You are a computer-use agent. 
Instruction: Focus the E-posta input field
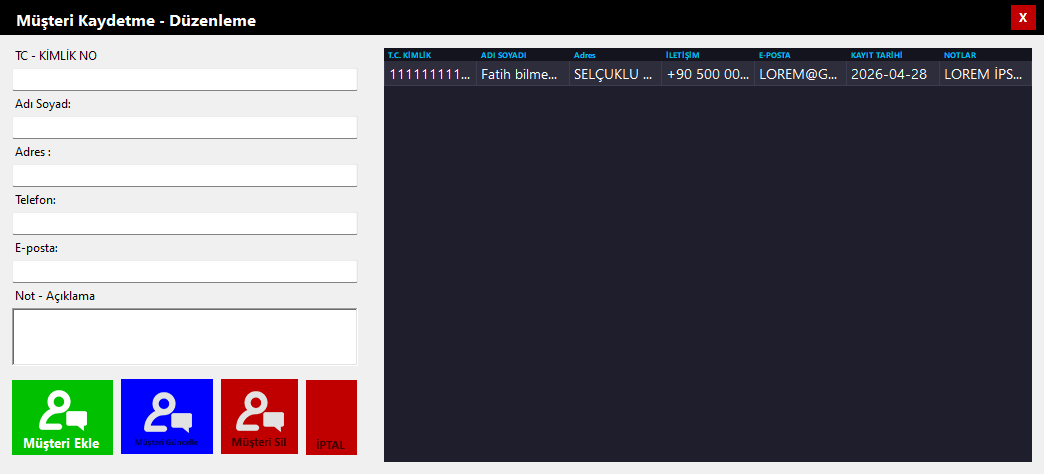tap(184, 271)
